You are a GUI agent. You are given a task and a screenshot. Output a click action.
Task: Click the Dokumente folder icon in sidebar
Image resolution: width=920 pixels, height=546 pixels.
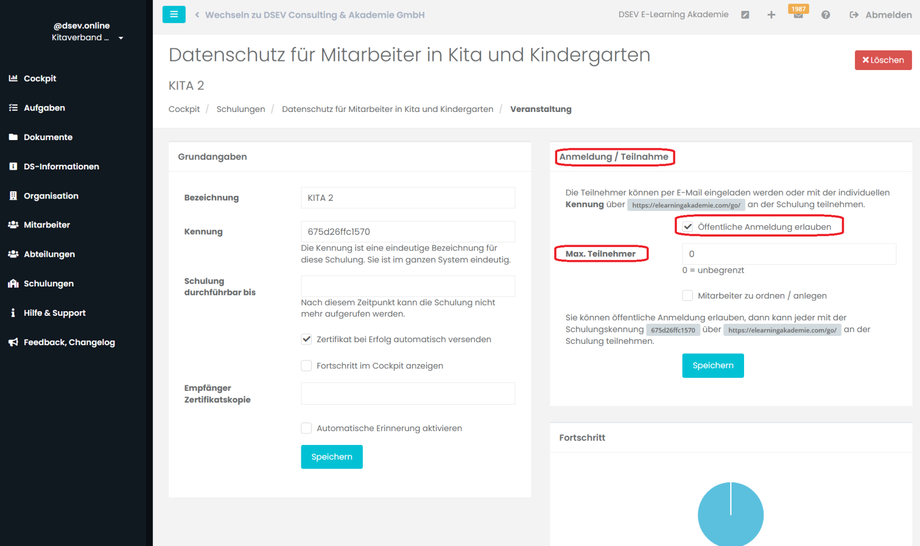tap(13, 137)
